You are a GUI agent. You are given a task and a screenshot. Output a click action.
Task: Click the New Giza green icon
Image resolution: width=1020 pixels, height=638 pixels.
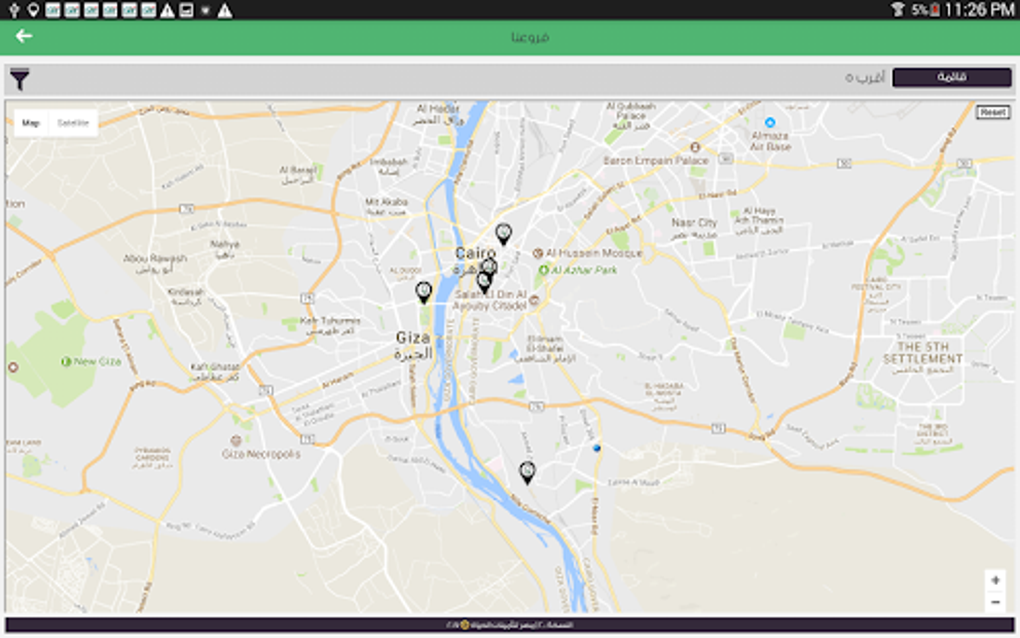click(66, 362)
